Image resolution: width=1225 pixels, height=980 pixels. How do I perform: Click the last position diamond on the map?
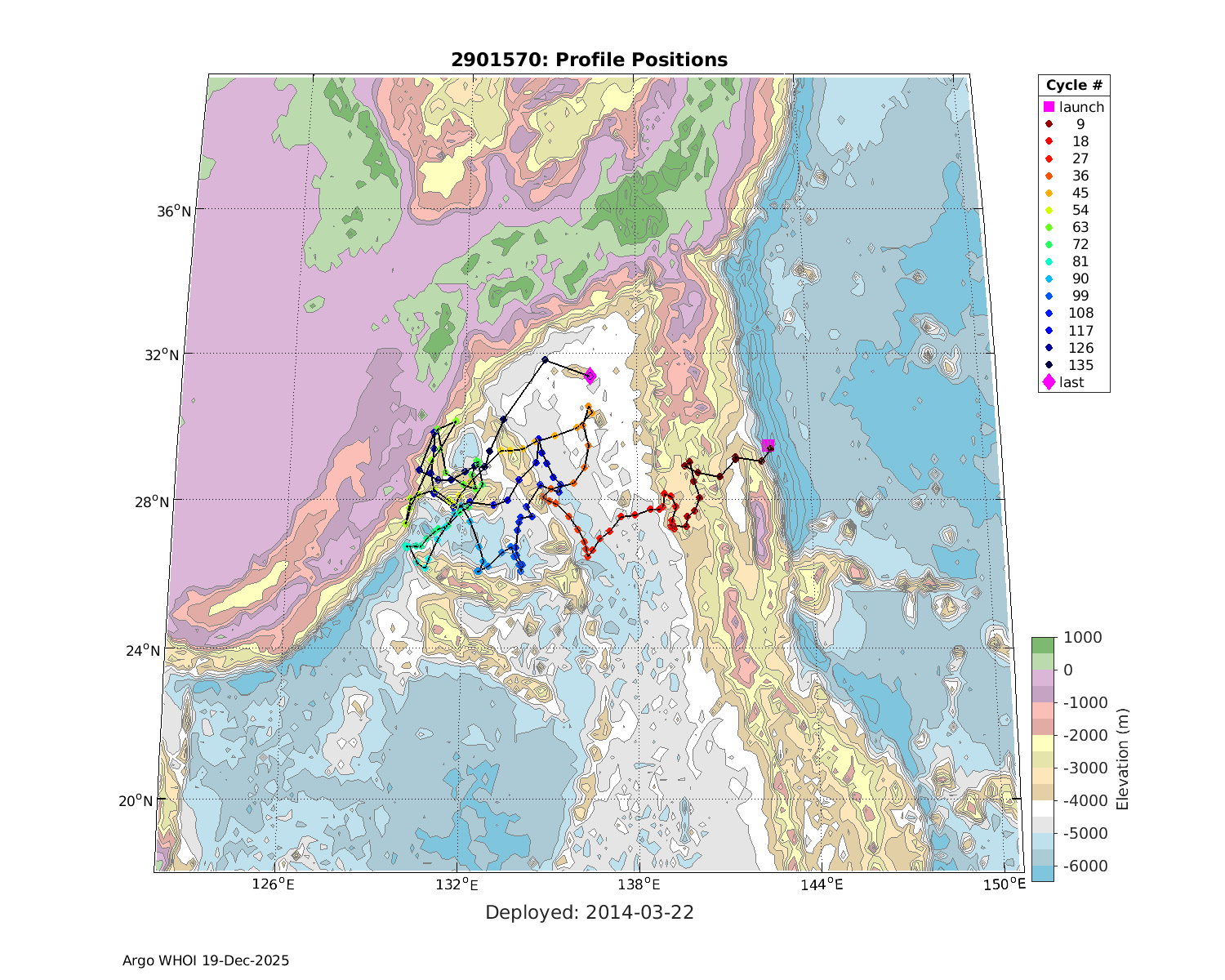pyautogui.click(x=590, y=376)
